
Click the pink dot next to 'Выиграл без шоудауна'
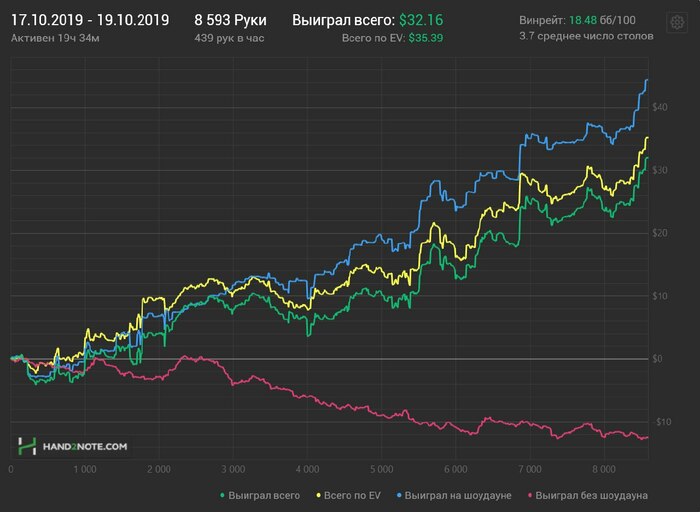point(530,495)
